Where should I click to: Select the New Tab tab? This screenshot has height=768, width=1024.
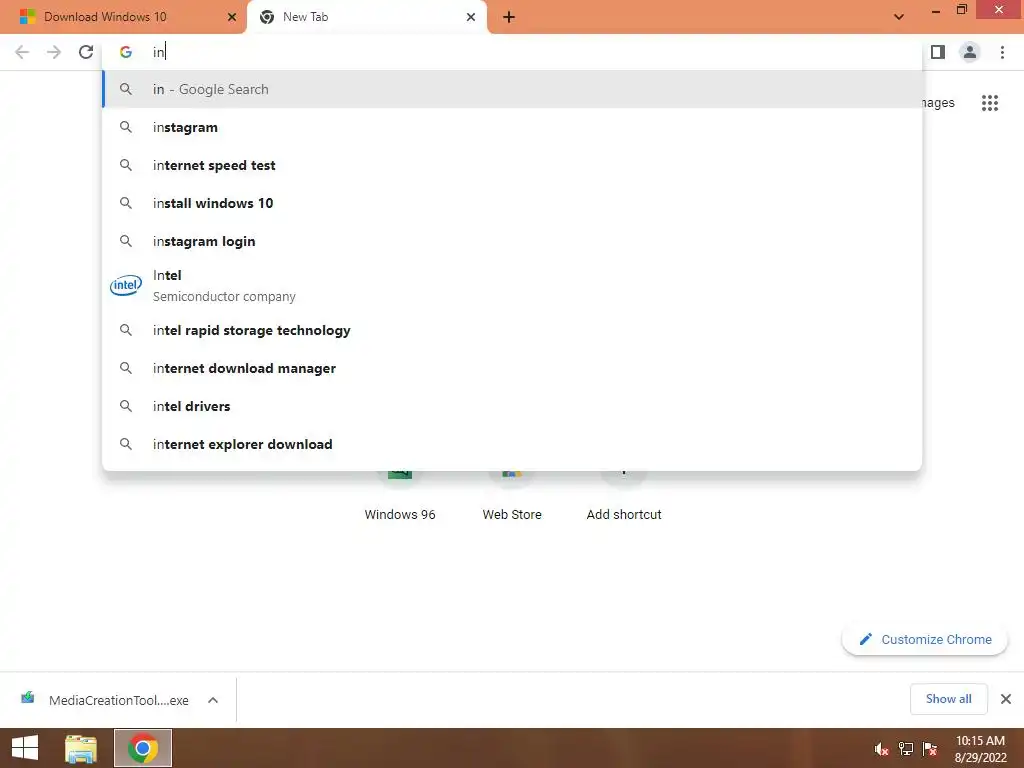pyautogui.click(x=366, y=17)
